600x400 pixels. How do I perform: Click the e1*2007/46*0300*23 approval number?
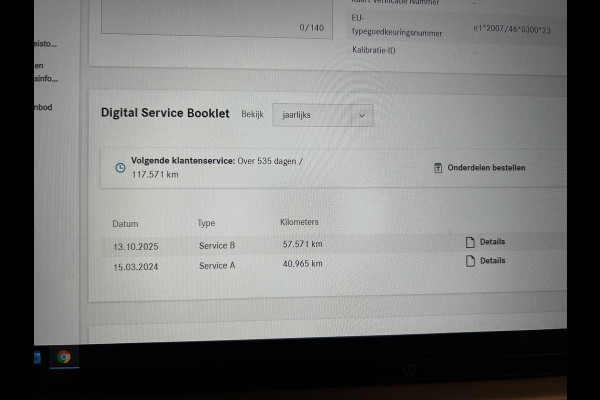[x=512, y=29]
